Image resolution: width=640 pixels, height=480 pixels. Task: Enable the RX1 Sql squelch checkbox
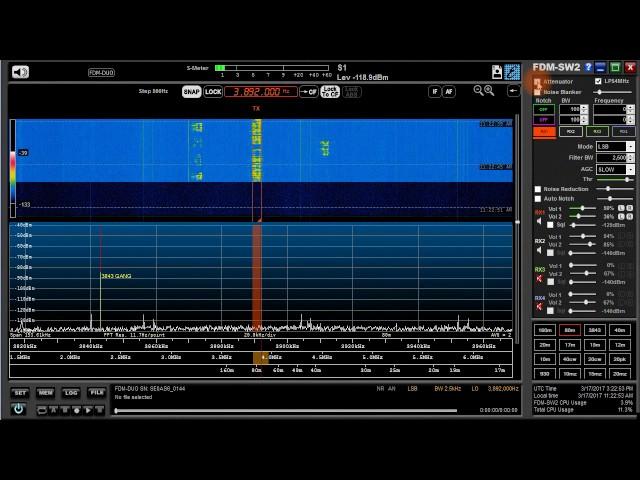click(550, 225)
